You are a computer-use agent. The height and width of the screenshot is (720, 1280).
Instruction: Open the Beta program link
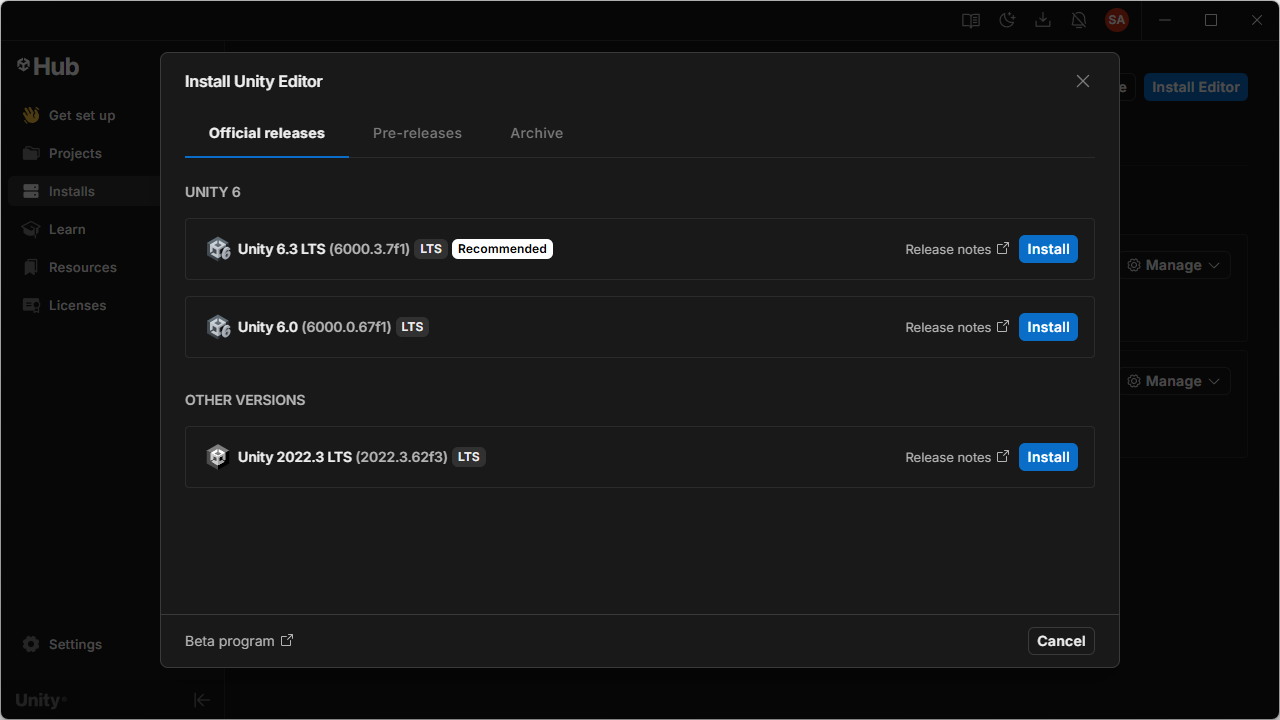(239, 641)
